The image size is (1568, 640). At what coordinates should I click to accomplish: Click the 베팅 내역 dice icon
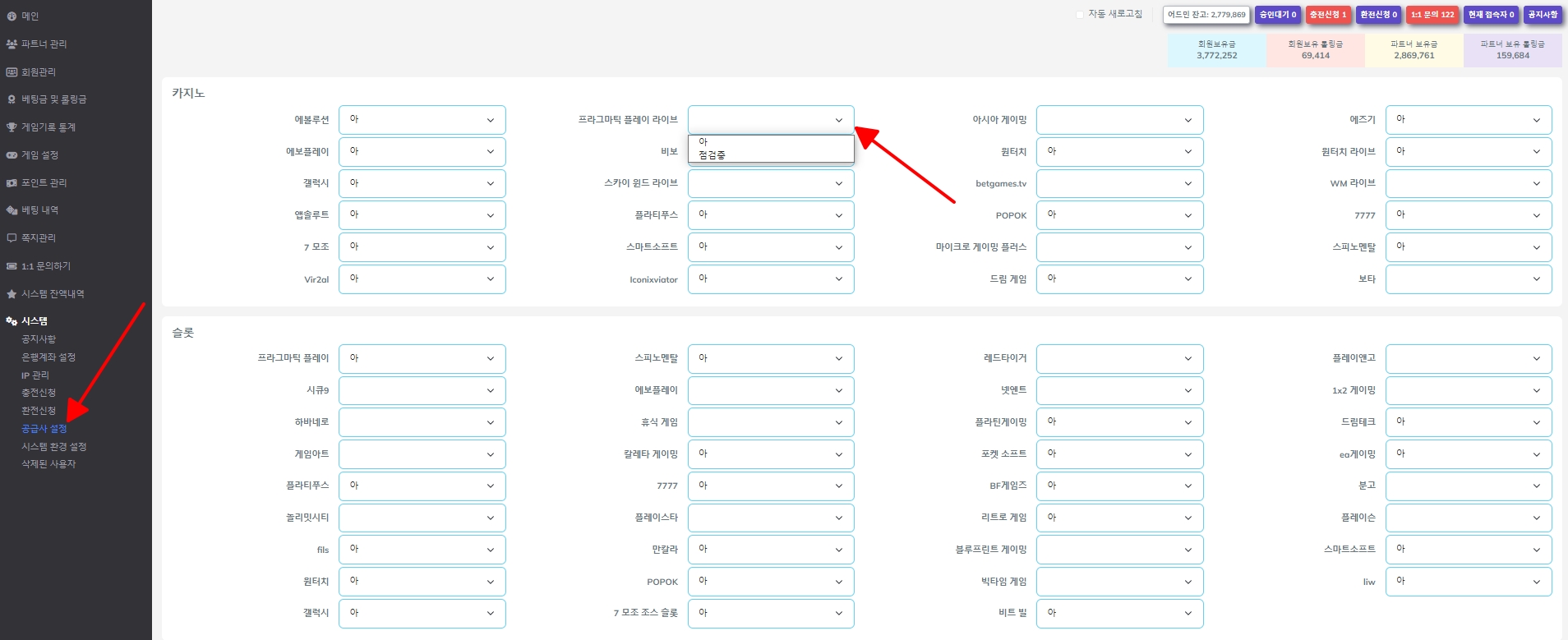pyautogui.click(x=12, y=210)
